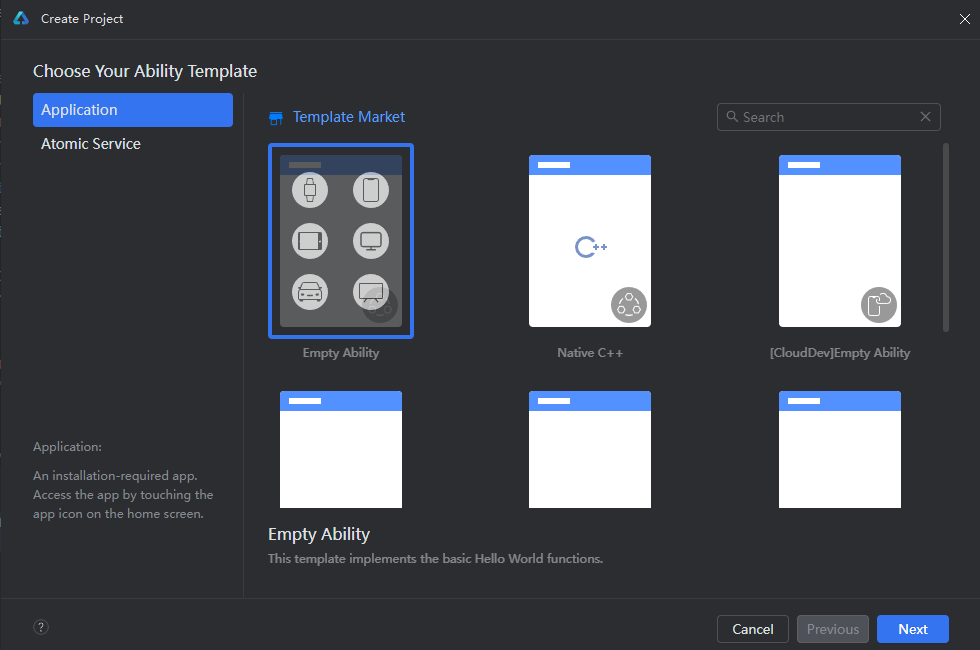Image resolution: width=980 pixels, height=650 pixels.
Task: Click the wearable watch device icon
Action: click(310, 190)
